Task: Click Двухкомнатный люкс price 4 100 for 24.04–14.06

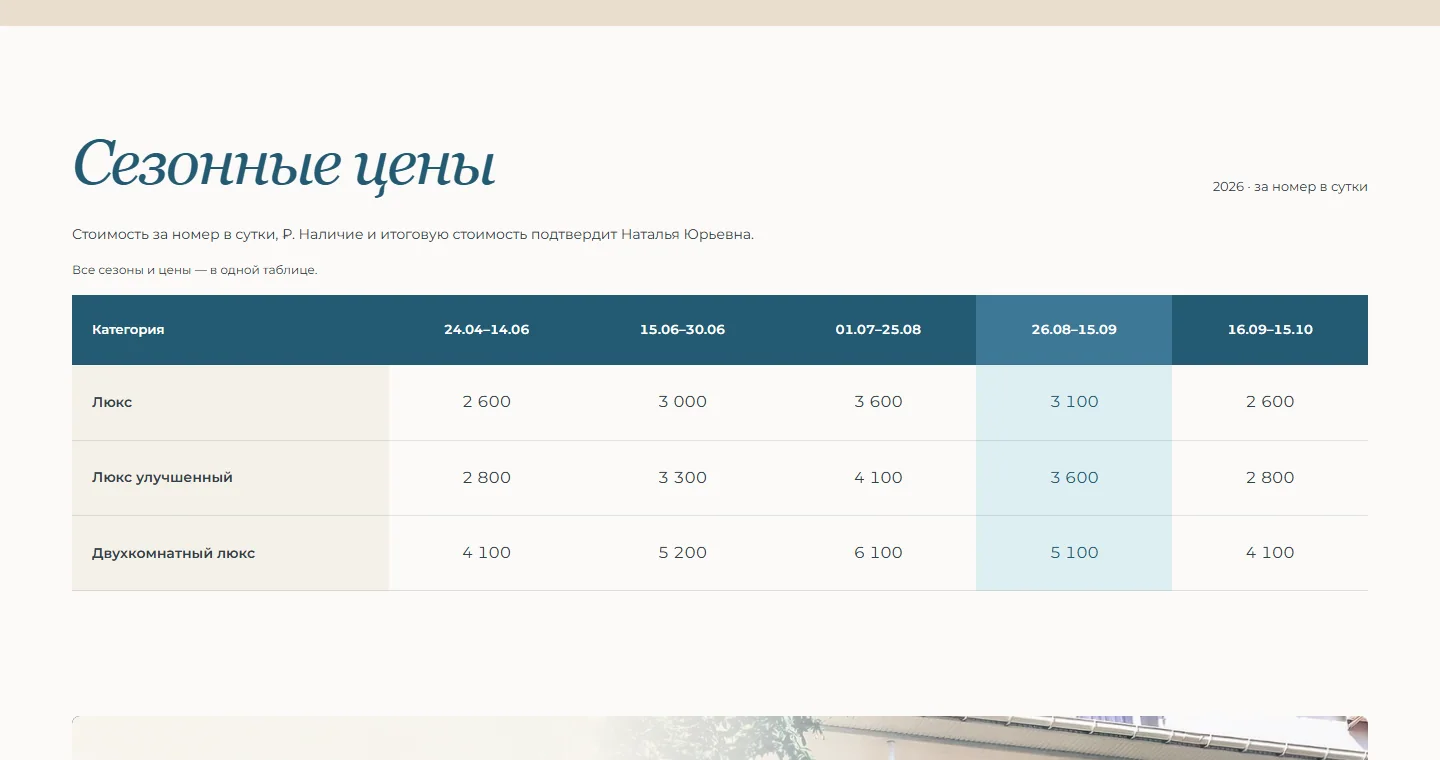Action: coord(487,553)
